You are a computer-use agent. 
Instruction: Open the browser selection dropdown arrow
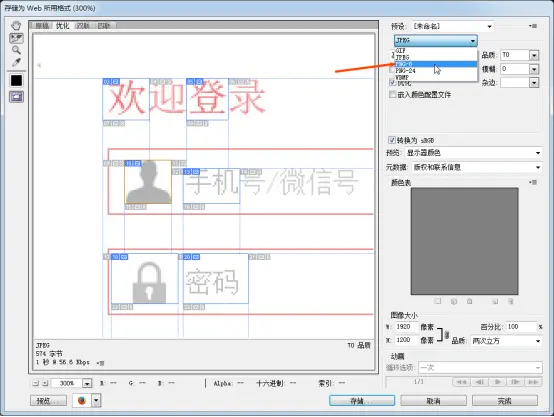point(96,401)
